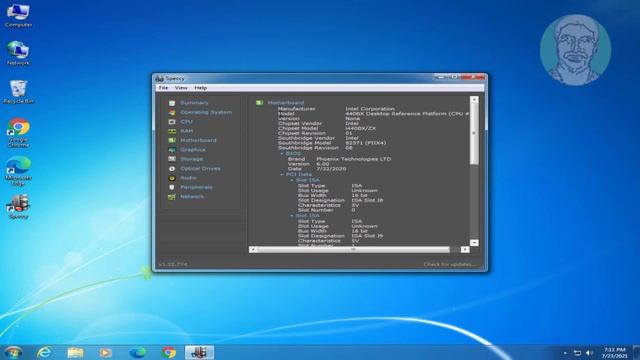Open the Summary section in Speccy sidebar
This screenshot has height=360, width=640.
pos(194,103)
